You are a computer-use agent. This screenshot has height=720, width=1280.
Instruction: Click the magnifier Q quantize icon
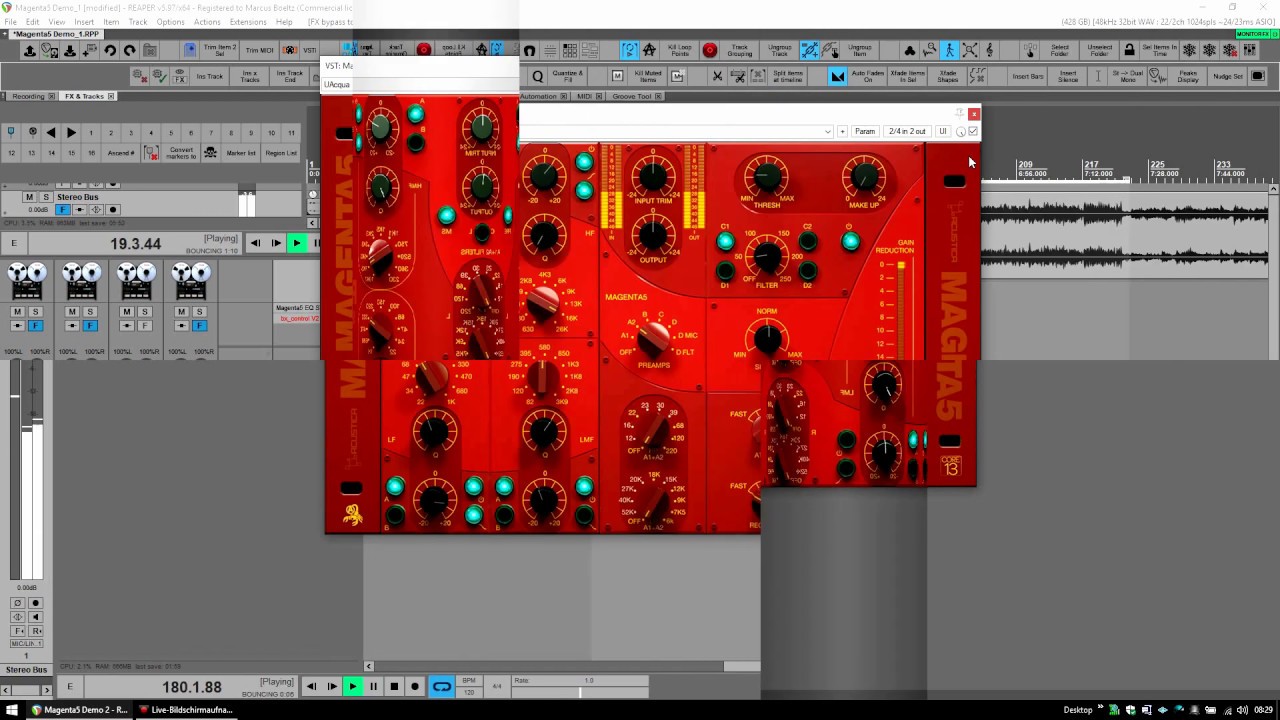pos(537,76)
